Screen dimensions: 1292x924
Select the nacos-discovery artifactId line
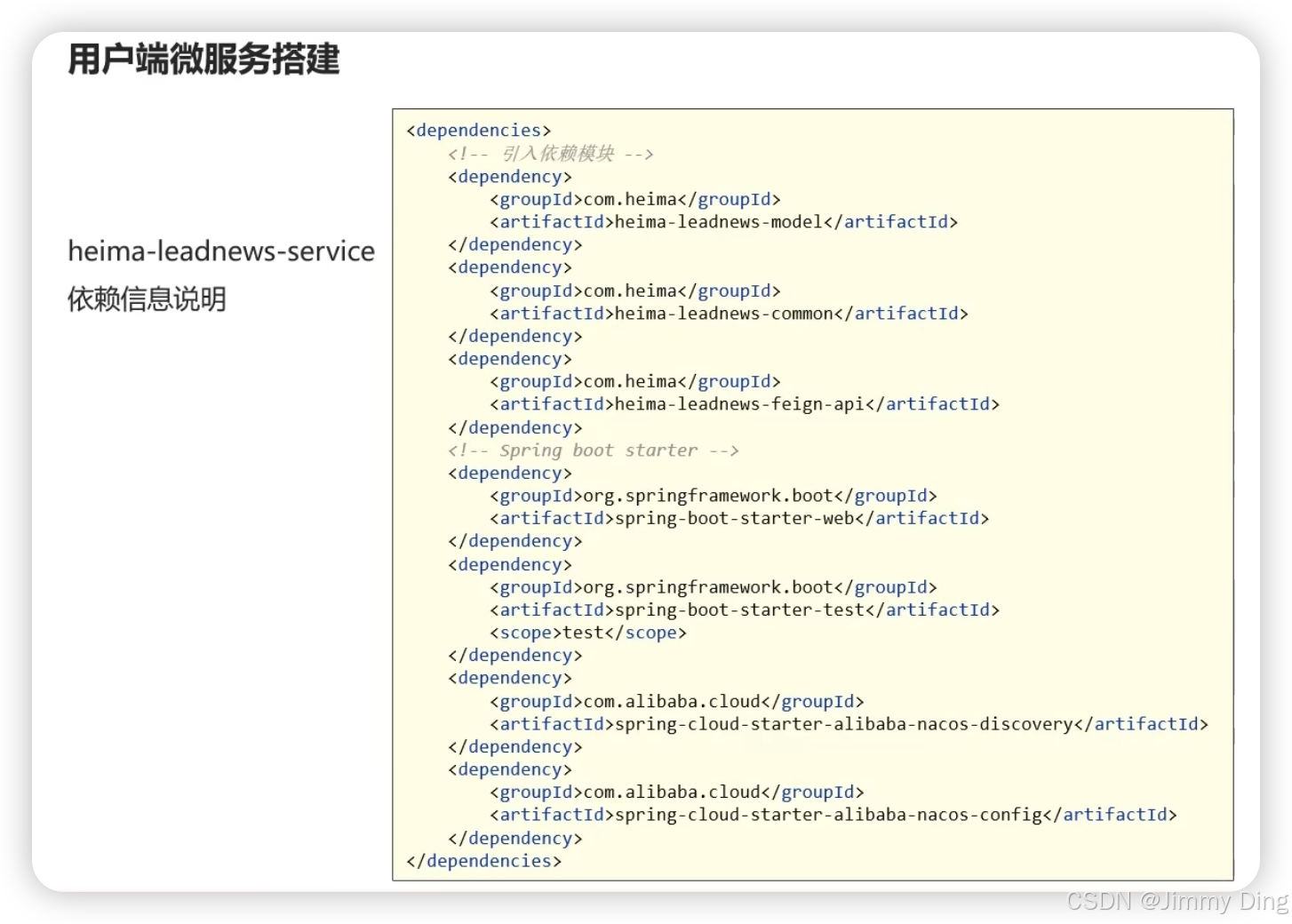tap(849, 724)
